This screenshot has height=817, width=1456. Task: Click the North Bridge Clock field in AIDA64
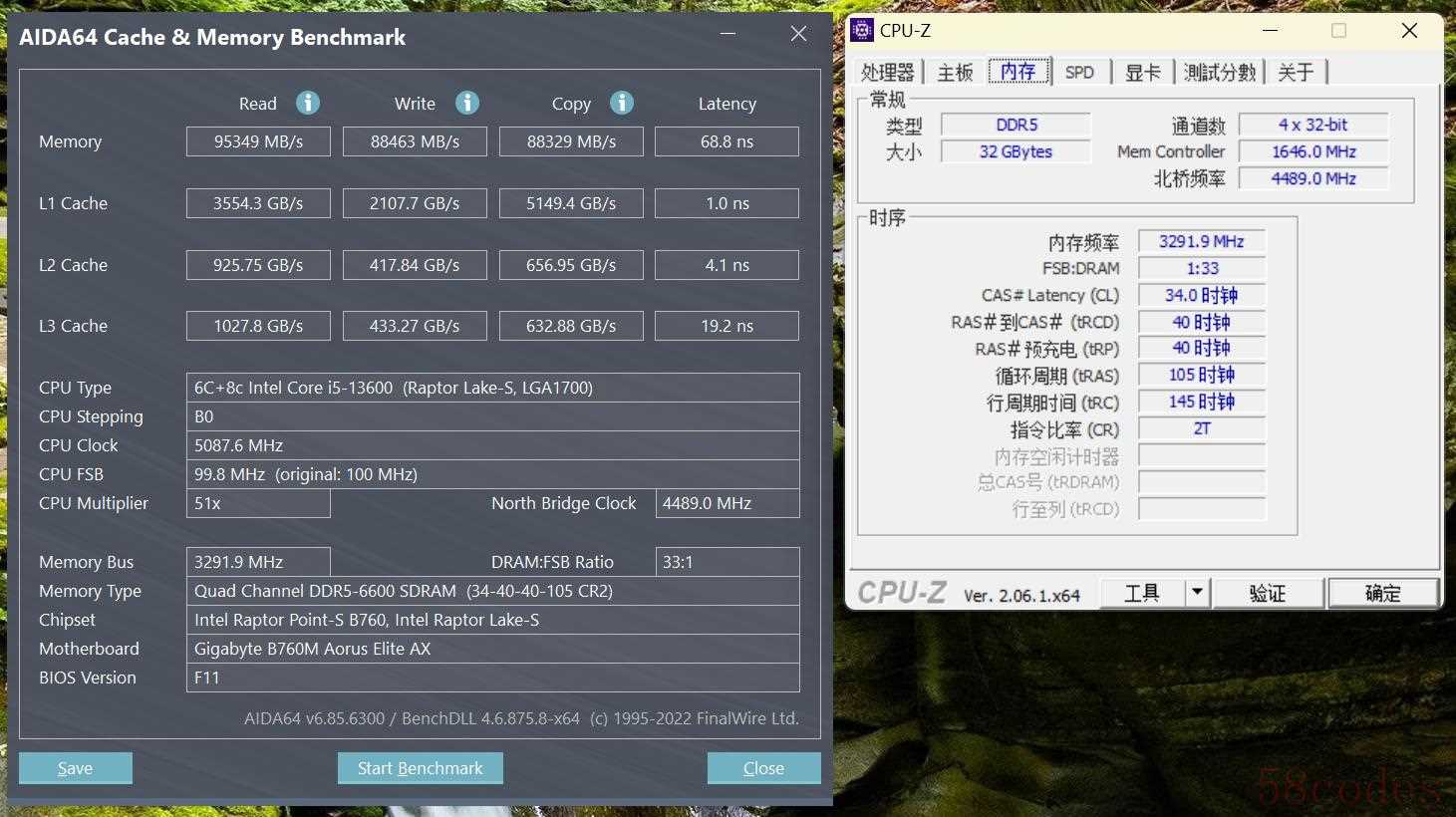[727, 503]
